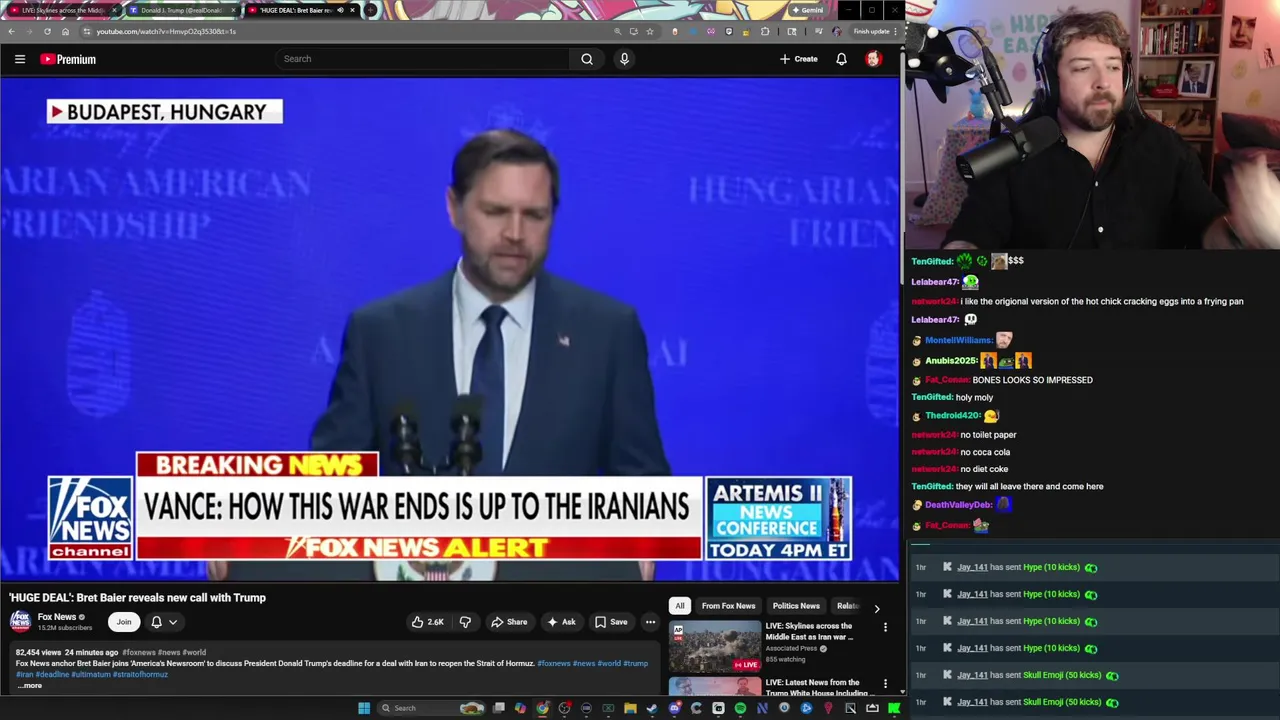Open YouTube notifications bell
Image resolution: width=1280 pixels, height=720 pixels.
841,59
